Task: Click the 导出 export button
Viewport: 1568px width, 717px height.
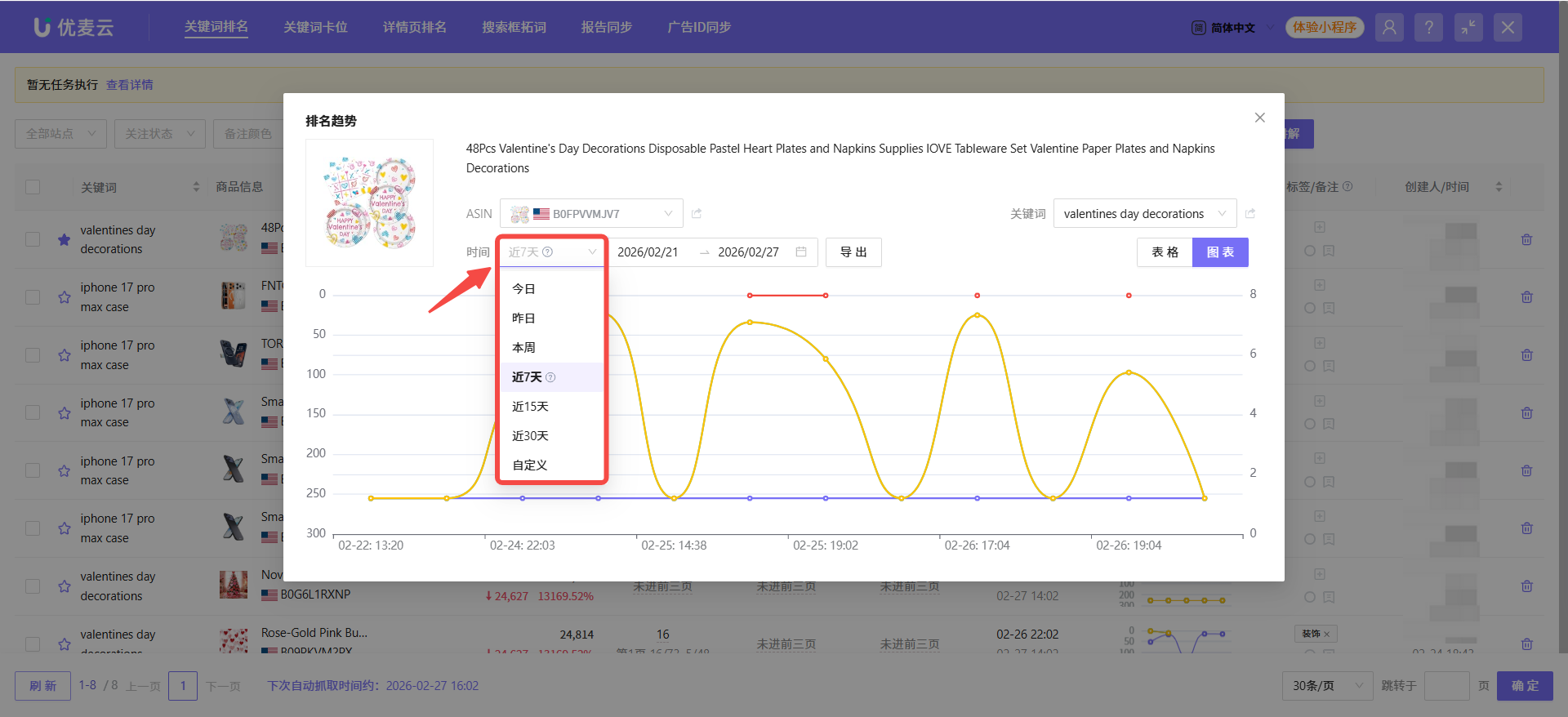Action: [x=853, y=252]
